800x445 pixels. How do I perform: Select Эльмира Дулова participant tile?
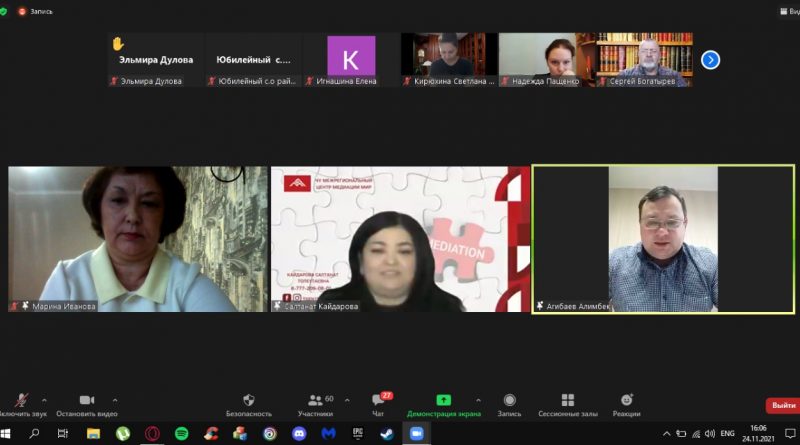(156, 60)
